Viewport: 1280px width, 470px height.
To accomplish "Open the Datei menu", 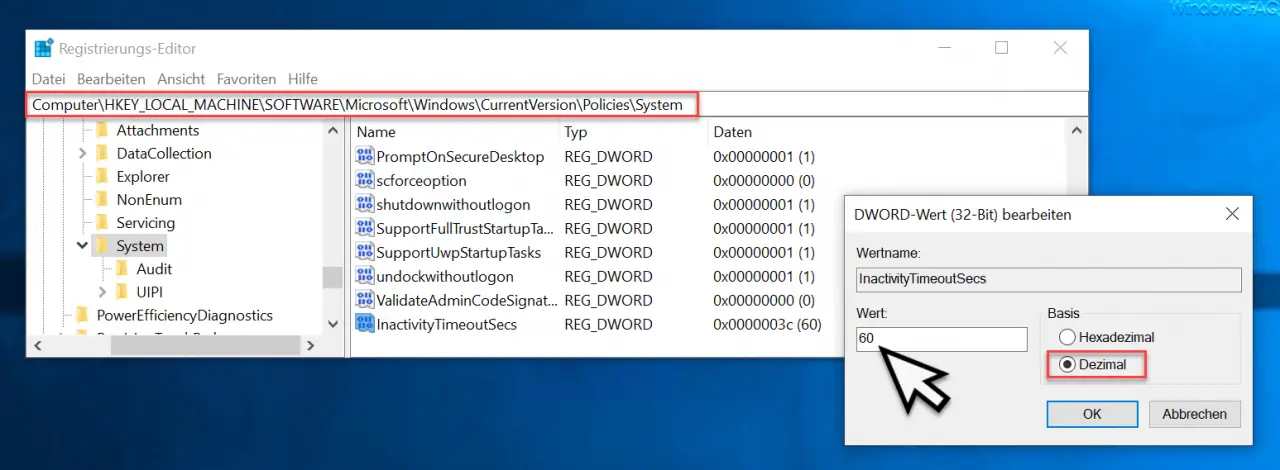I will (48, 78).
